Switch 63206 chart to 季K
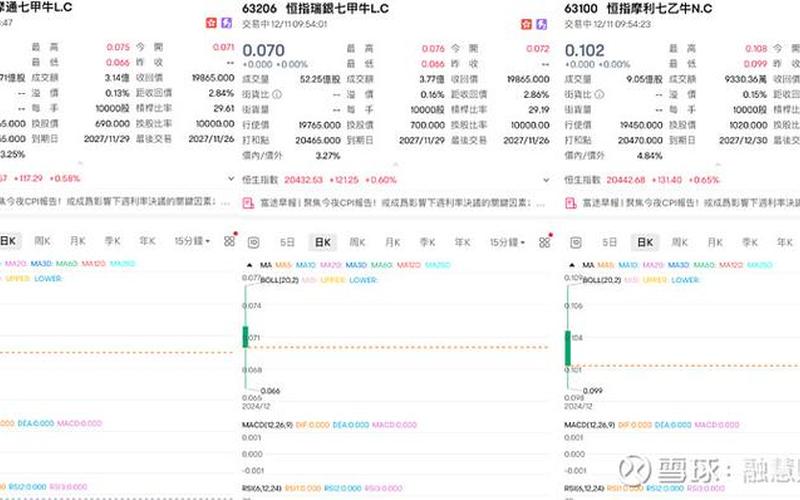This screenshot has height=500, width=800. click(x=428, y=242)
